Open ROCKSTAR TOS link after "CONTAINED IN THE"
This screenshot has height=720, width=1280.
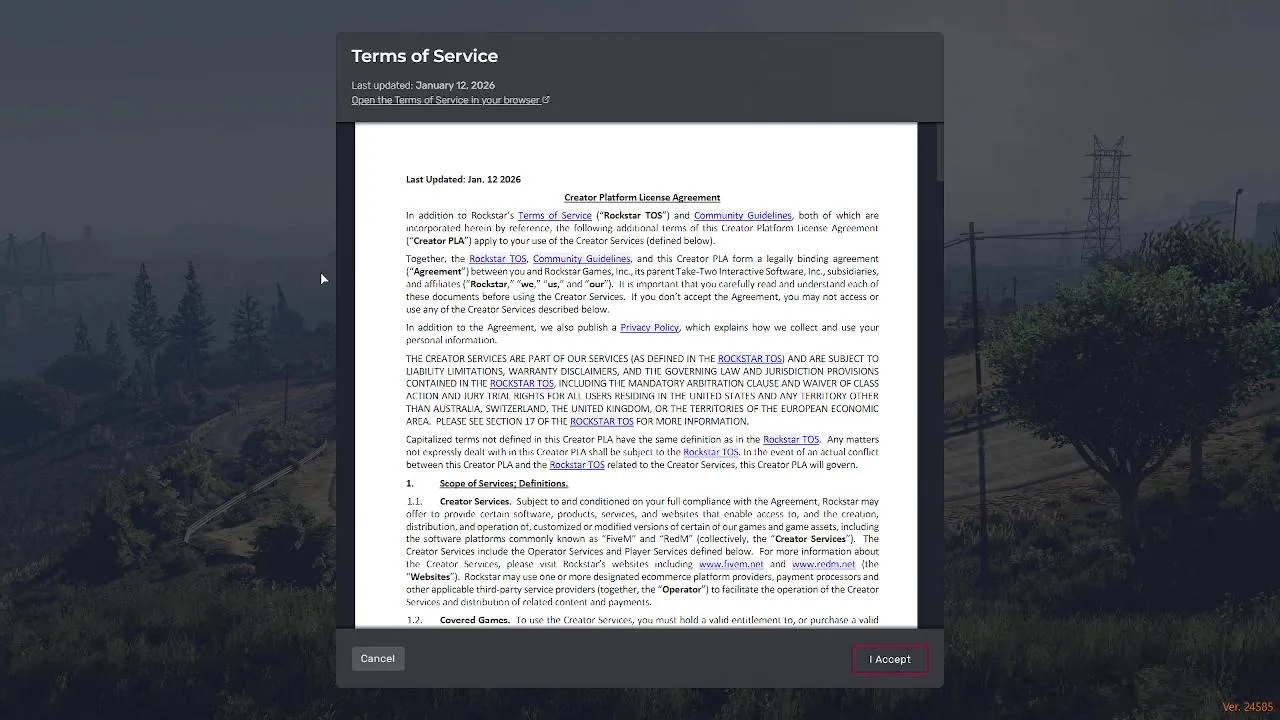coord(522,384)
